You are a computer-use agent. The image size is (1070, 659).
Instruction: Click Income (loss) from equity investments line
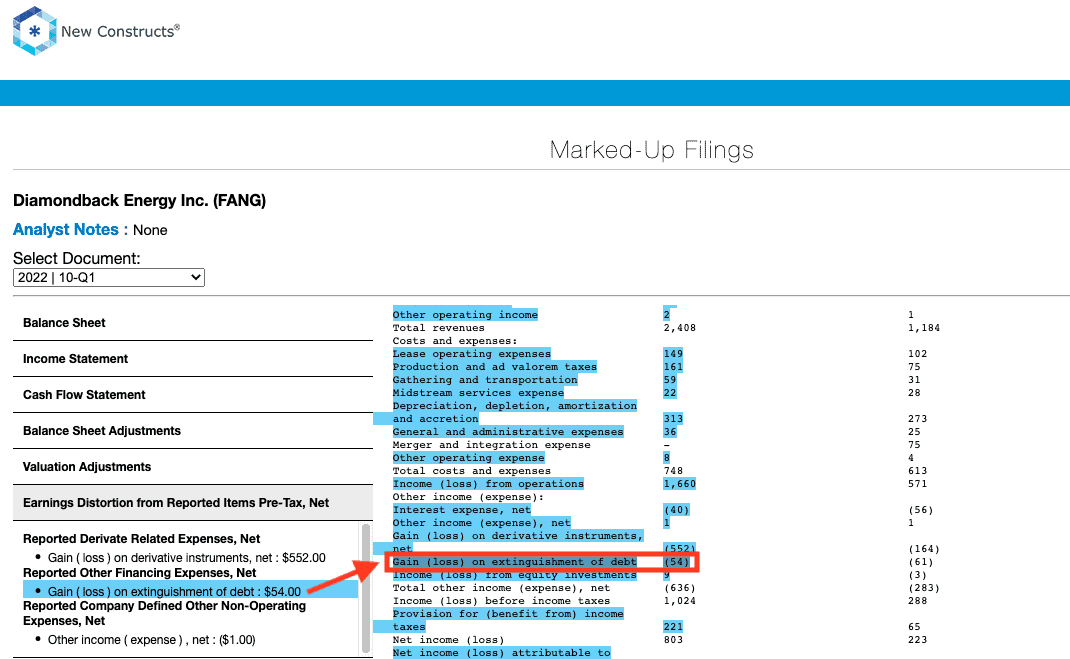click(515, 575)
